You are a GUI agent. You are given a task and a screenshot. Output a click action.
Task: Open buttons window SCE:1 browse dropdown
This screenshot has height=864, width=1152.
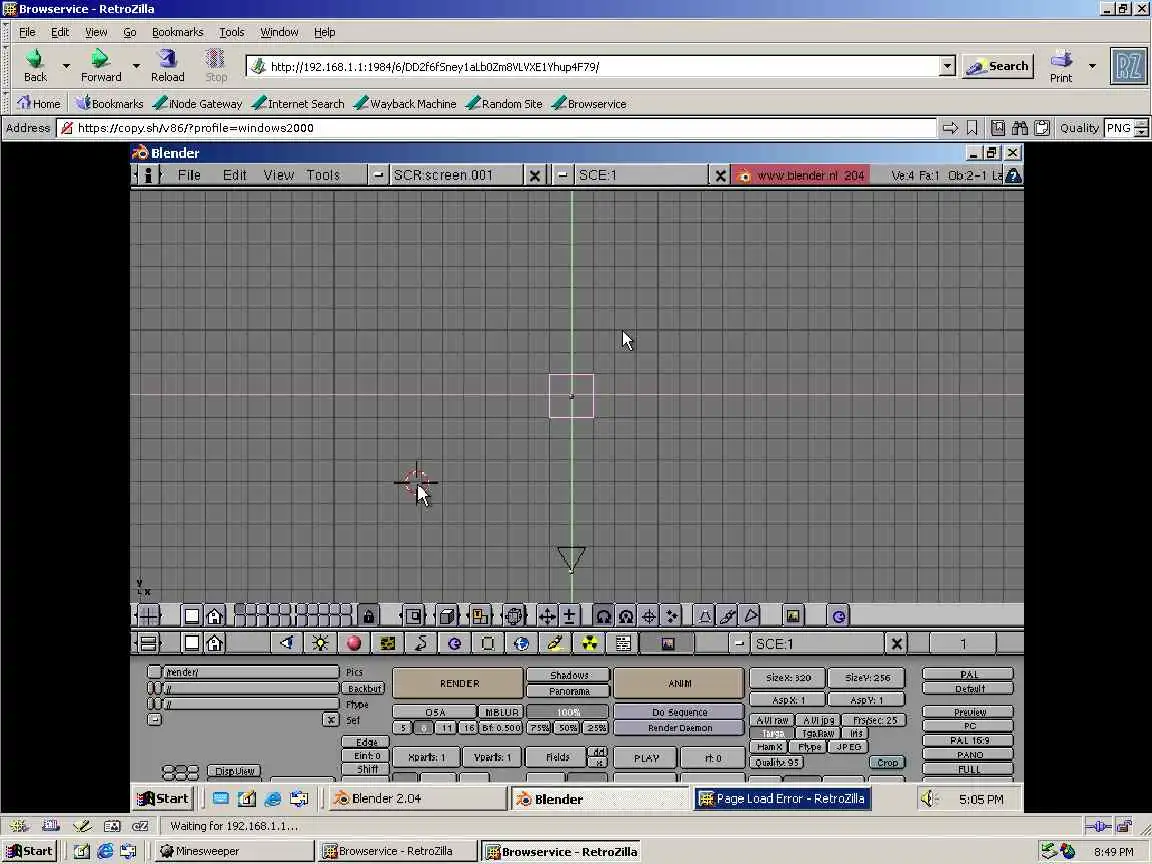click(739, 644)
